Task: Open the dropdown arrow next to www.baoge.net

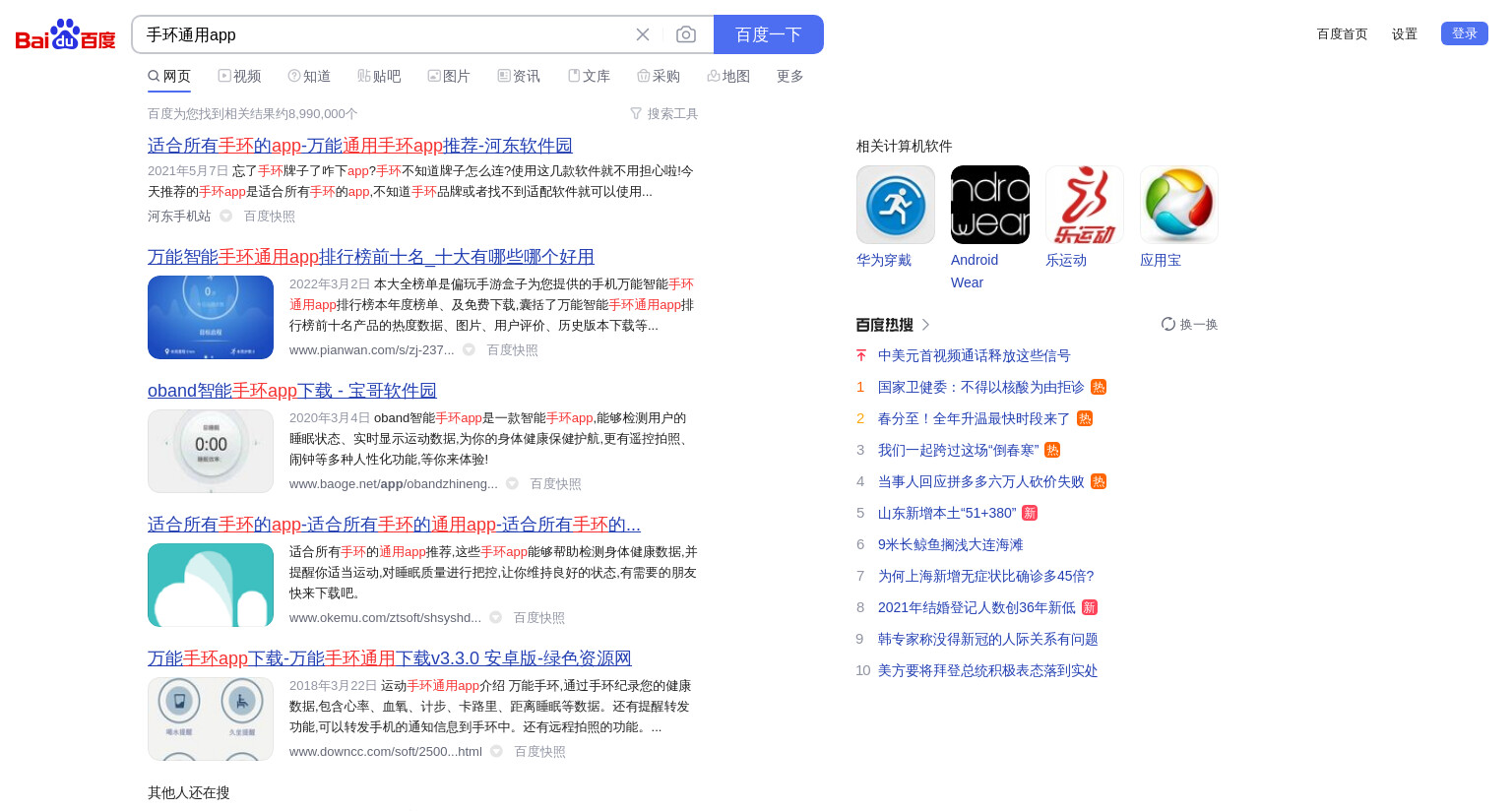Action: pyautogui.click(x=513, y=484)
